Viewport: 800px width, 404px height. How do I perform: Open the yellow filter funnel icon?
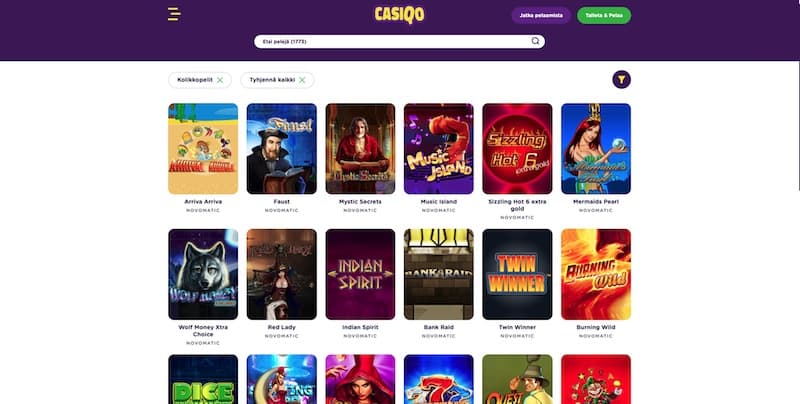coord(621,80)
